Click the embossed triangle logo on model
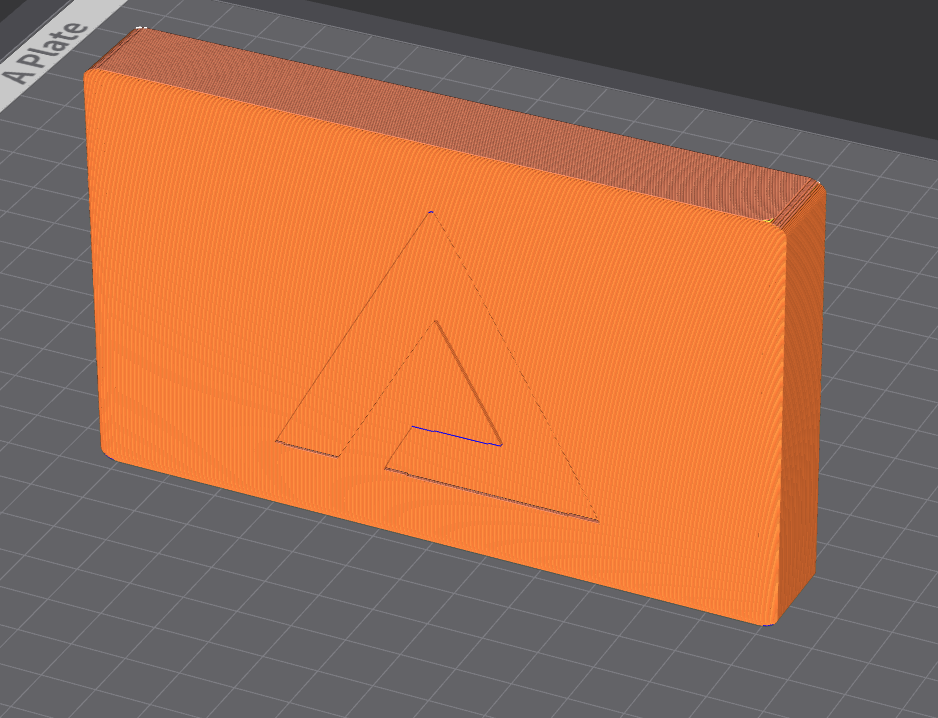The image size is (938, 718). [437, 366]
